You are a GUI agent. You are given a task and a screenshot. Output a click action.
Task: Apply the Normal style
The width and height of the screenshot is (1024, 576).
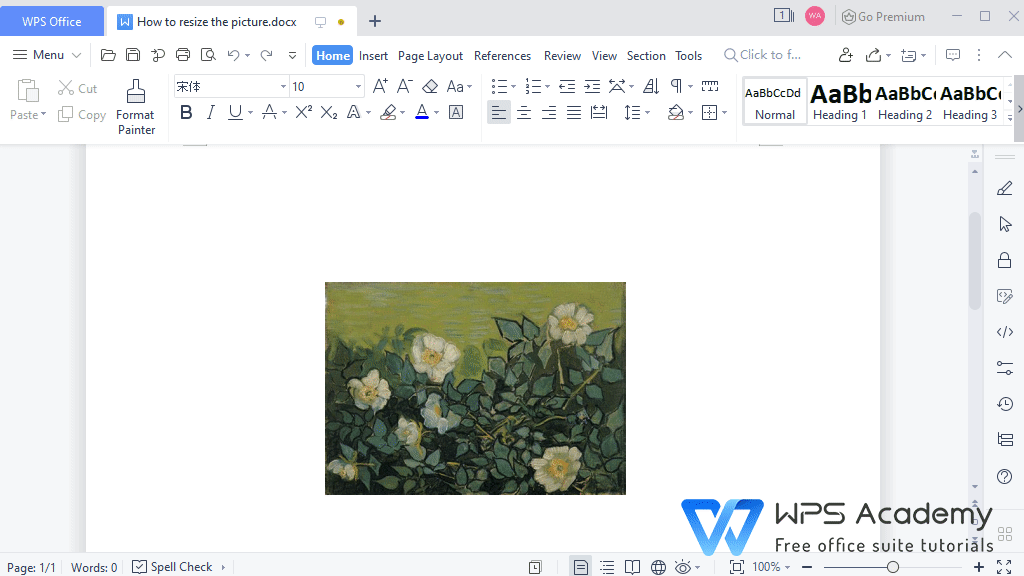click(x=775, y=102)
